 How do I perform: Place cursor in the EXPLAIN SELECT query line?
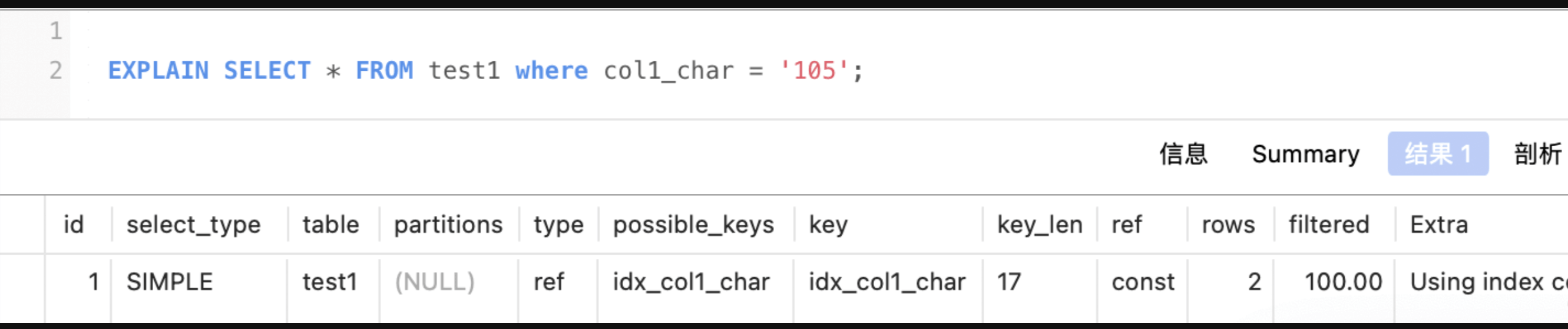pos(485,71)
